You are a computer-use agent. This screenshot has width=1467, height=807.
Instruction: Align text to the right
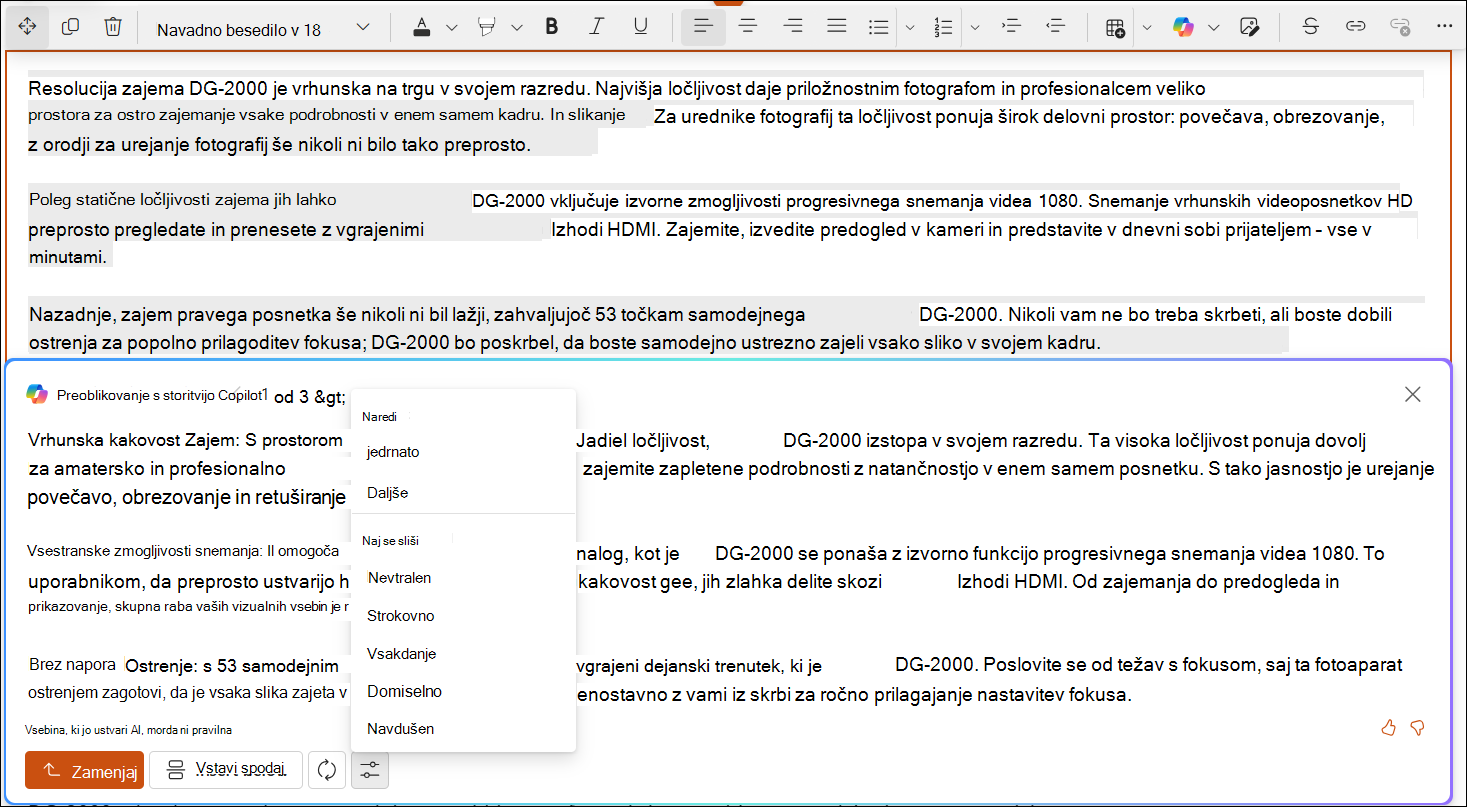793,27
